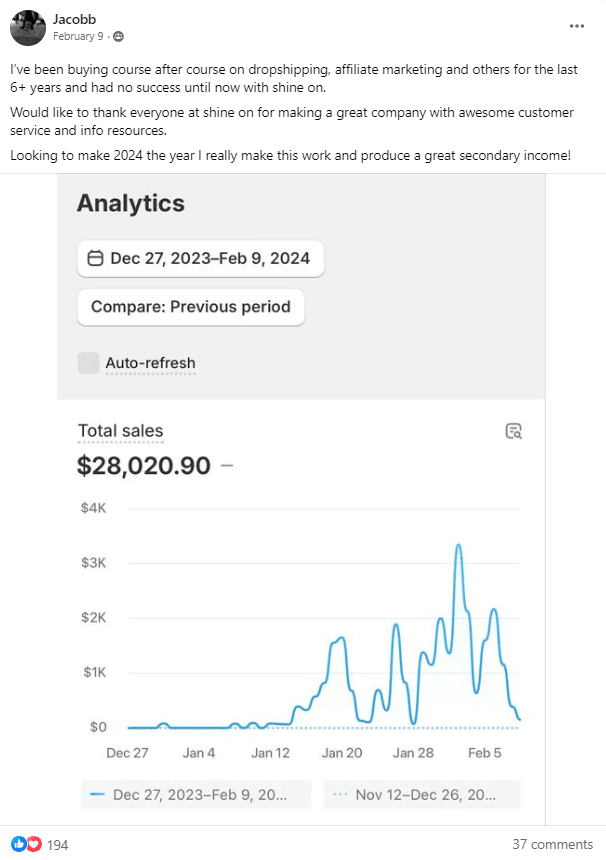Click the red heart reaction icon
The width and height of the screenshot is (606, 860).
tap(34, 844)
